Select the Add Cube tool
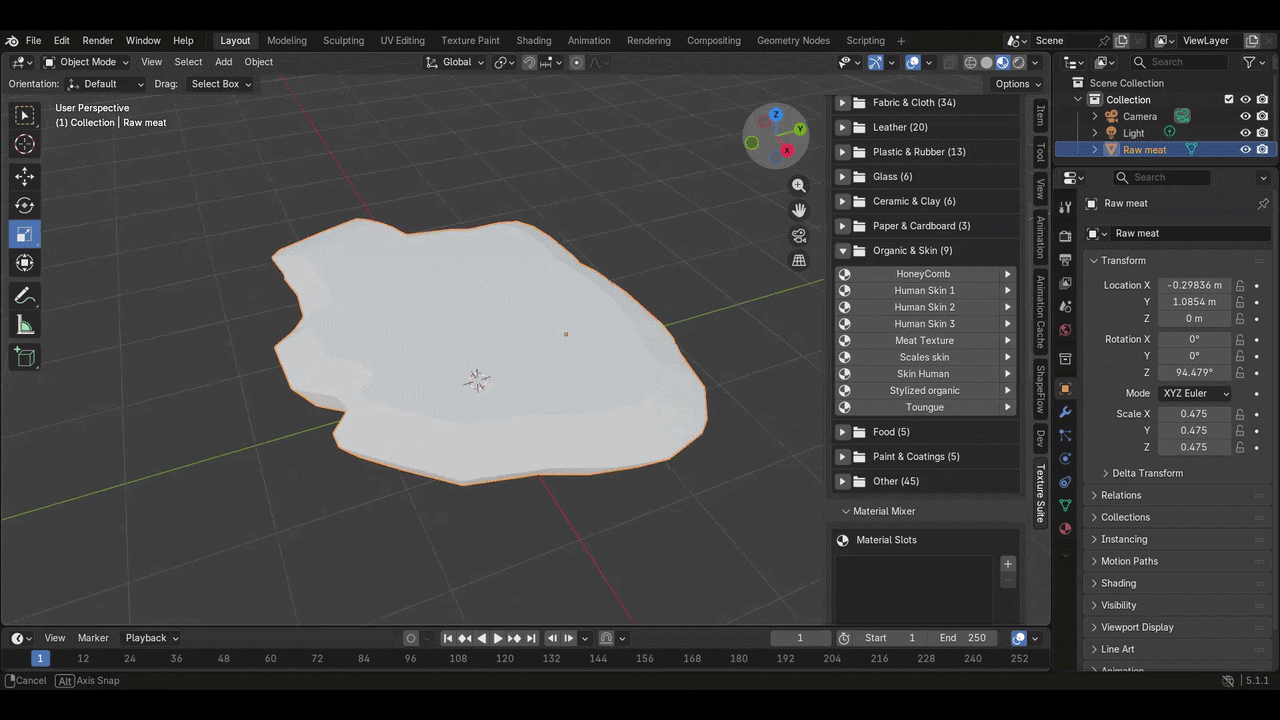 coord(25,357)
